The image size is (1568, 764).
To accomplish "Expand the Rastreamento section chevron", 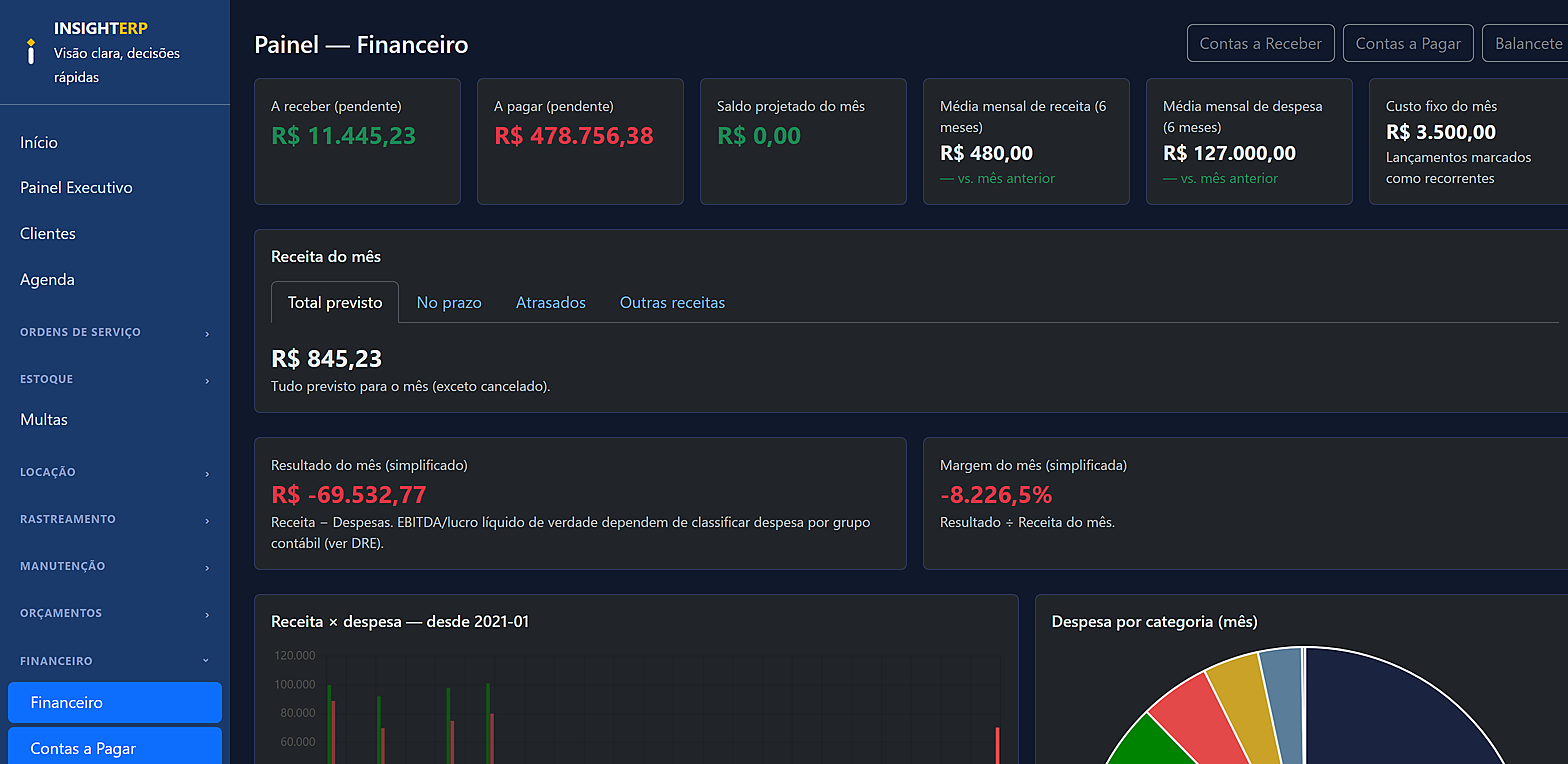I will (x=207, y=520).
